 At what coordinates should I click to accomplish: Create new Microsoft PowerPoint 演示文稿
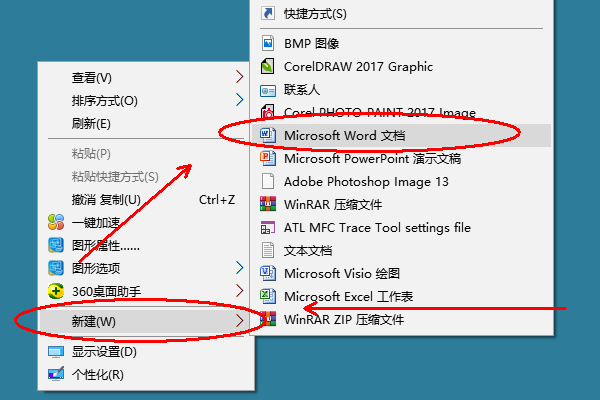[x=401, y=158]
